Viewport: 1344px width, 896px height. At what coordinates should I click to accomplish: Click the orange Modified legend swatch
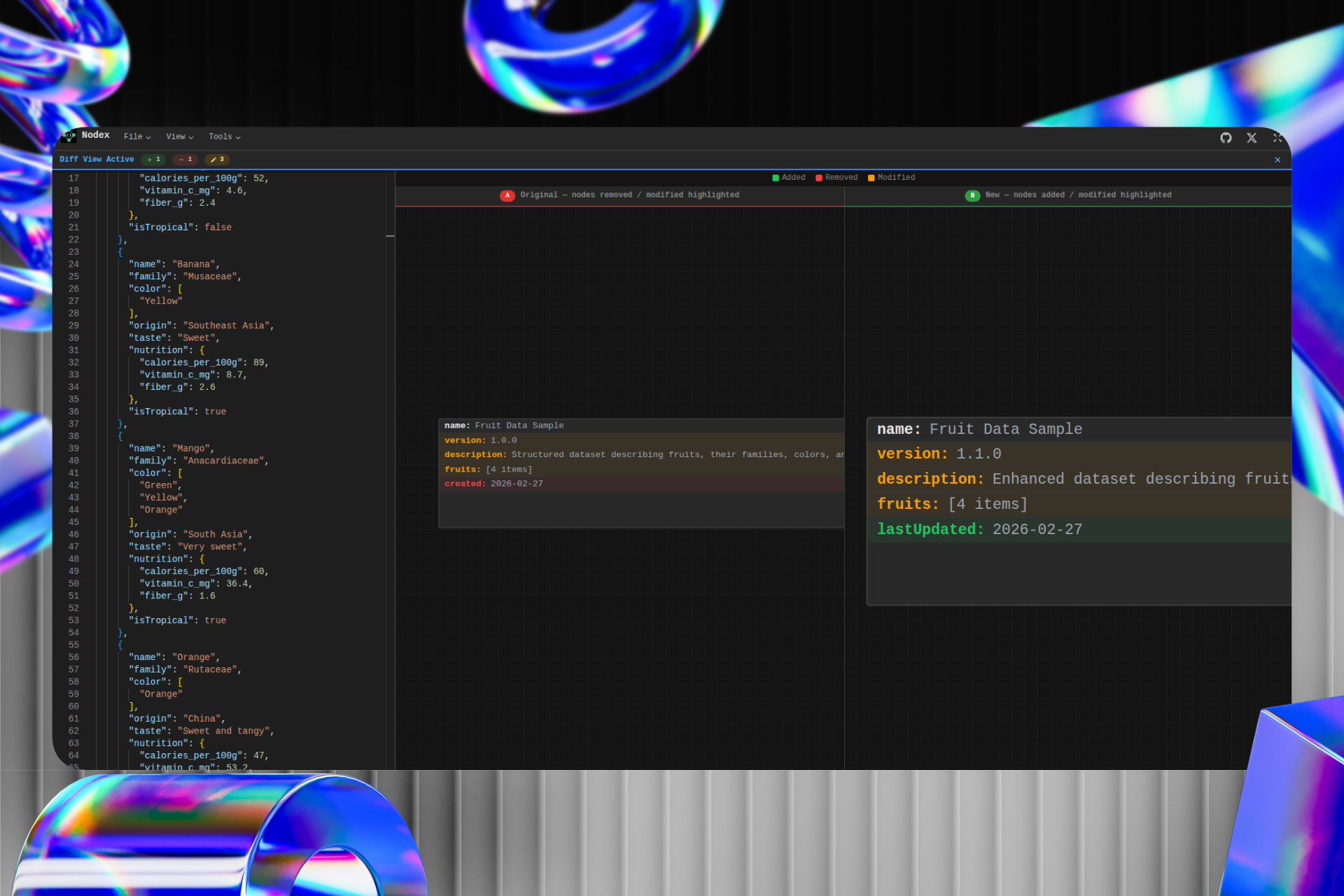(x=871, y=178)
